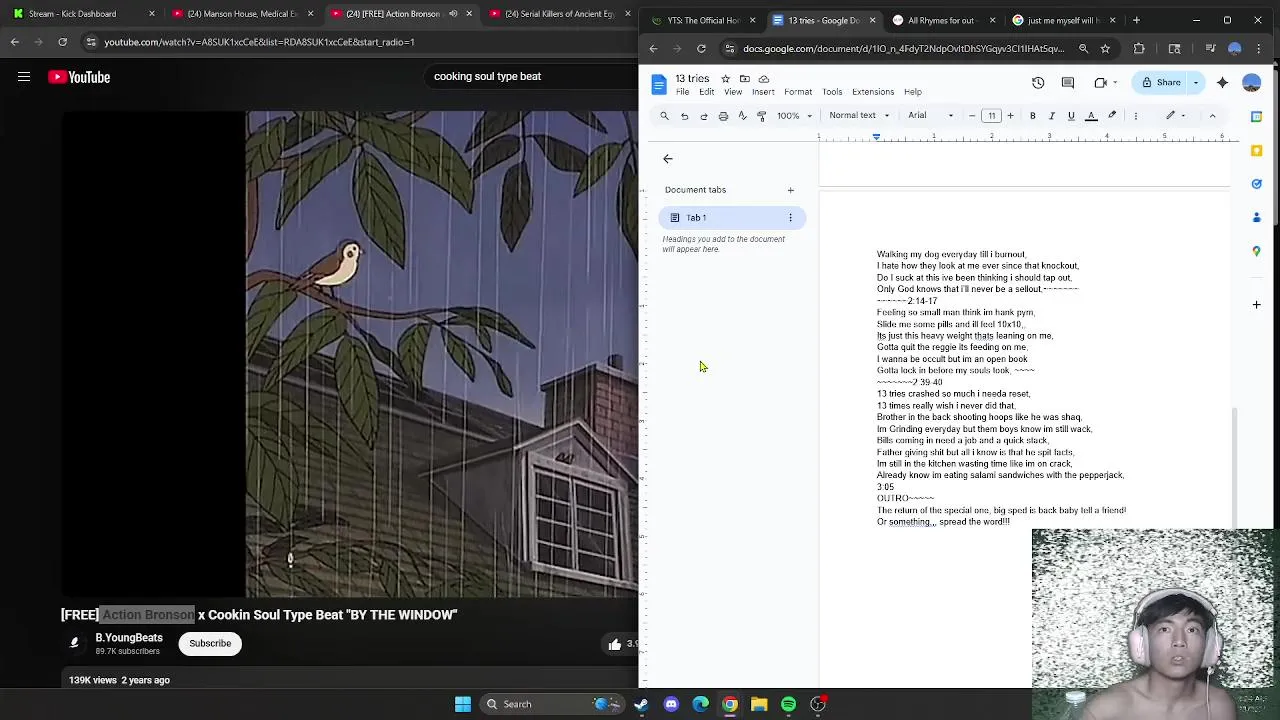Subscribe to B.YoungBeats channel
The width and height of the screenshot is (1280, 720).
[210, 643]
